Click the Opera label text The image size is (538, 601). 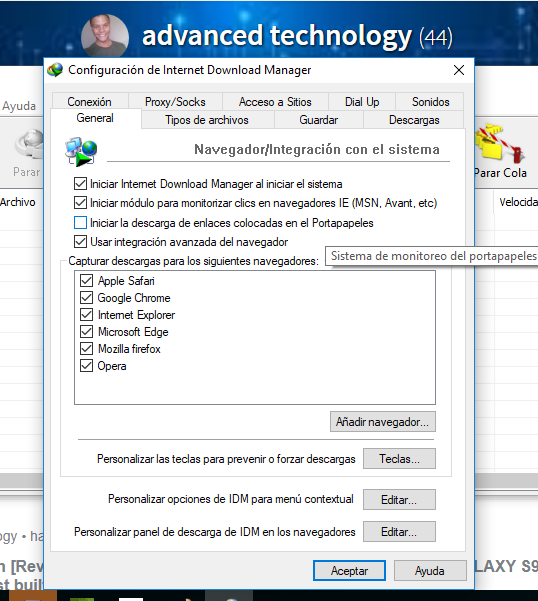[x=112, y=366]
